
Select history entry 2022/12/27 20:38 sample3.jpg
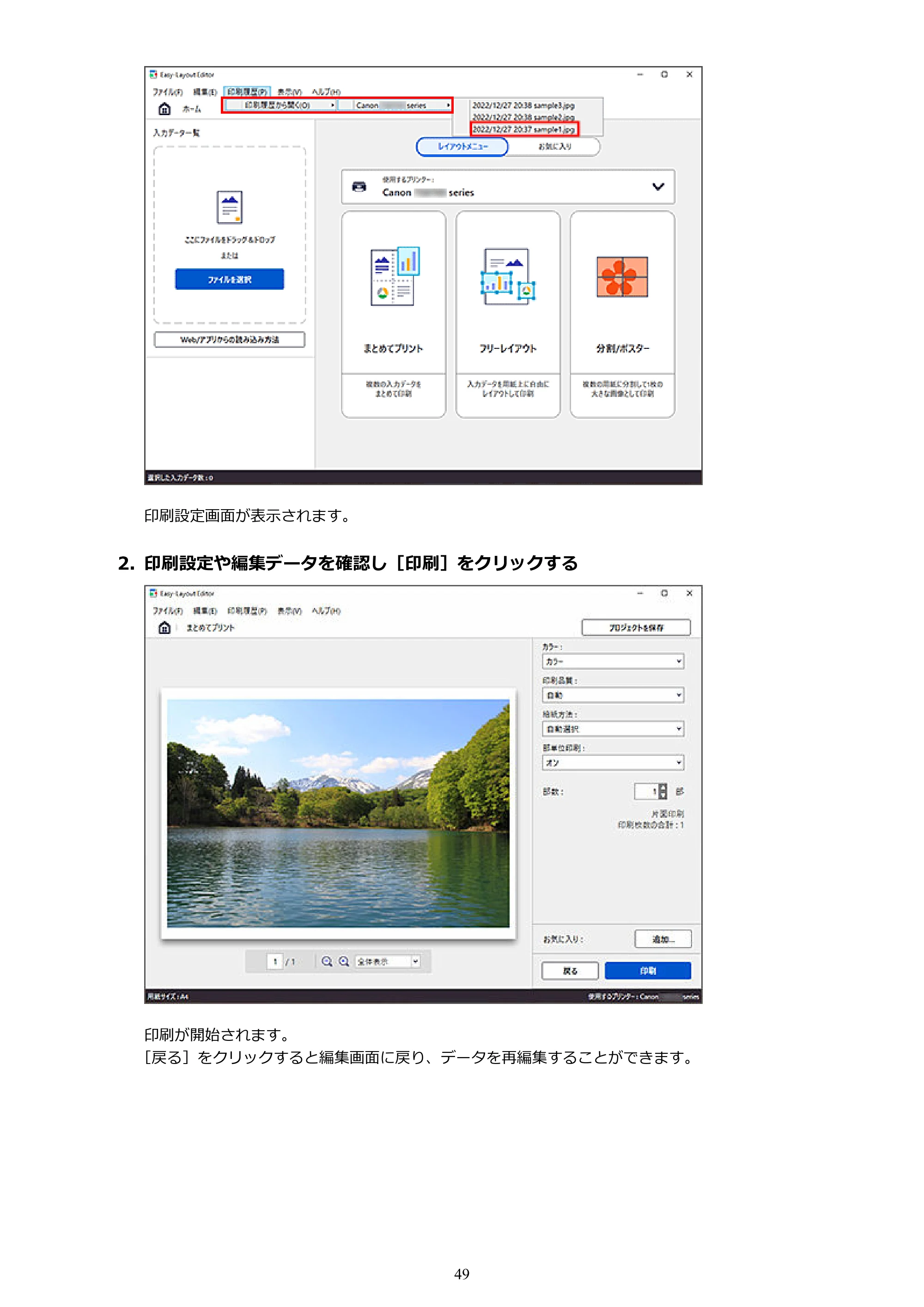pyautogui.click(x=524, y=105)
